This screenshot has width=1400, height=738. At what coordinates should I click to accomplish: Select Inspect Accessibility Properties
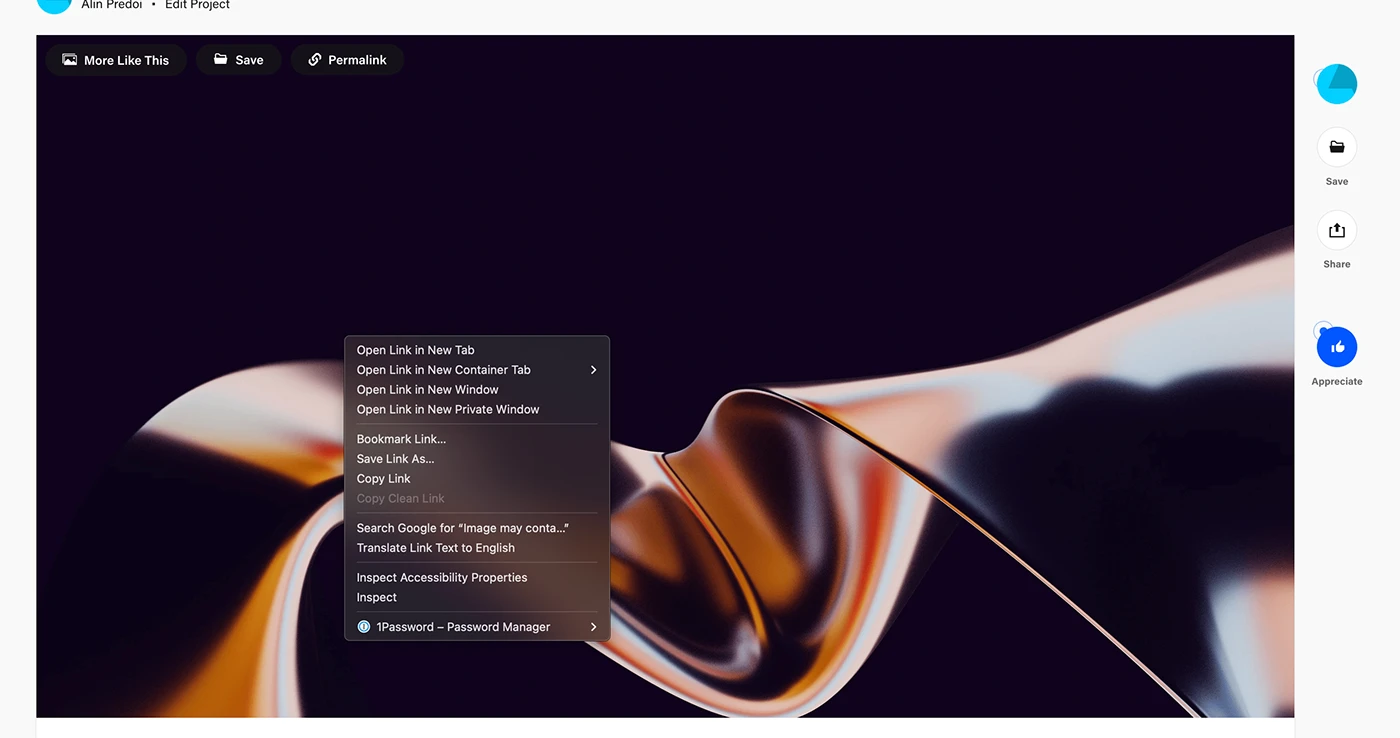(441, 578)
